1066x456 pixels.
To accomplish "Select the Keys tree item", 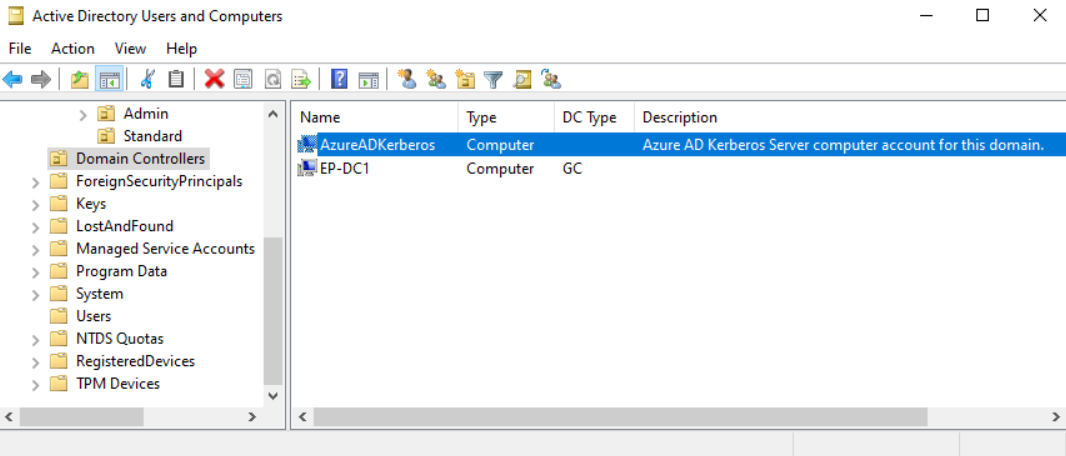I will [90, 203].
